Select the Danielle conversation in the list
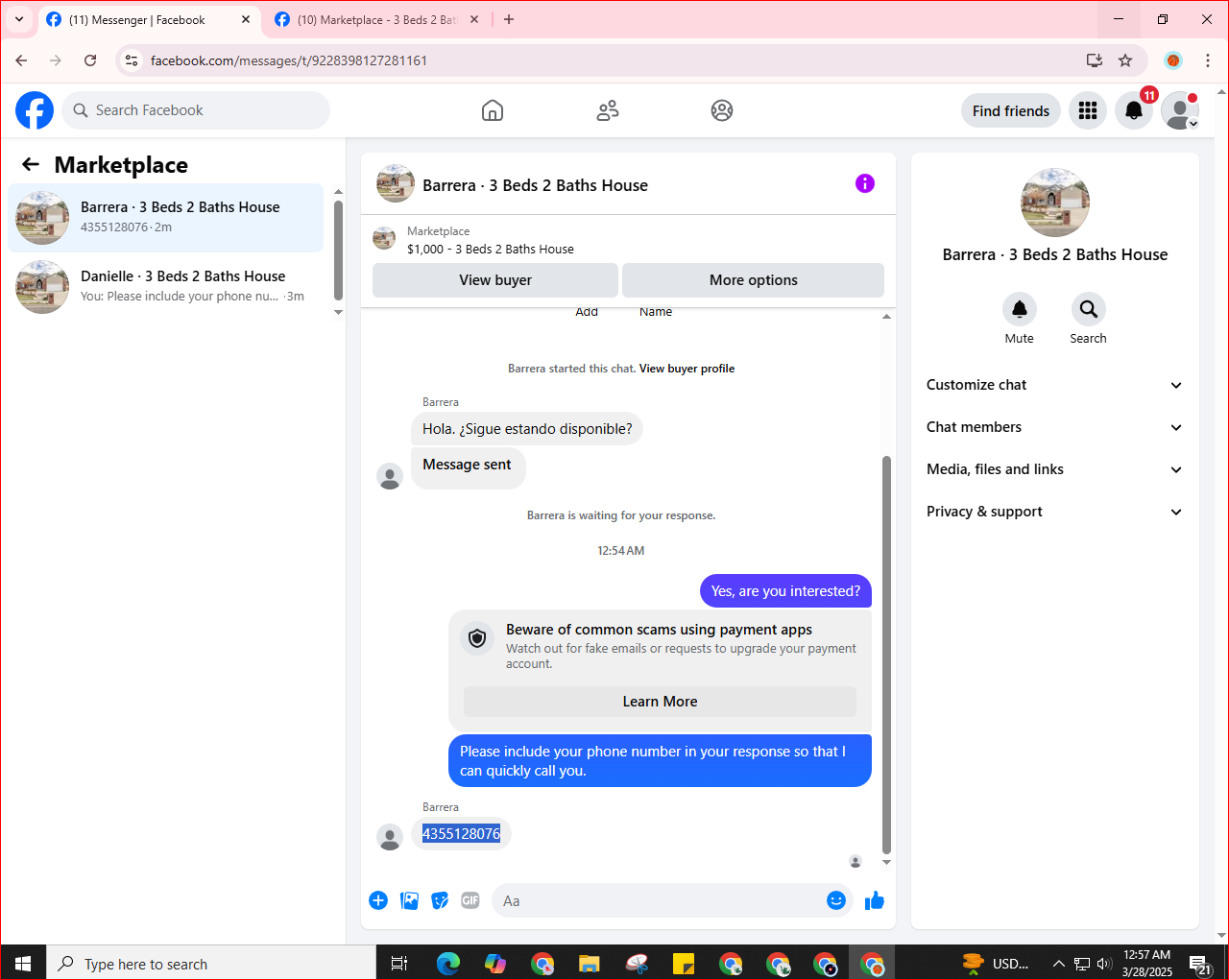The image size is (1229, 980). (166, 287)
